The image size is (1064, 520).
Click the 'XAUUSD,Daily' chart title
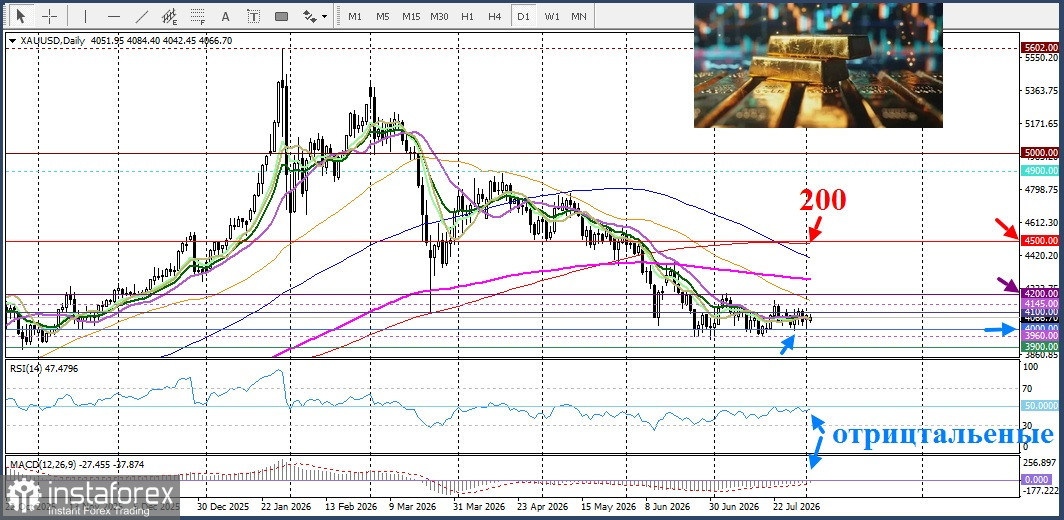[x=52, y=41]
